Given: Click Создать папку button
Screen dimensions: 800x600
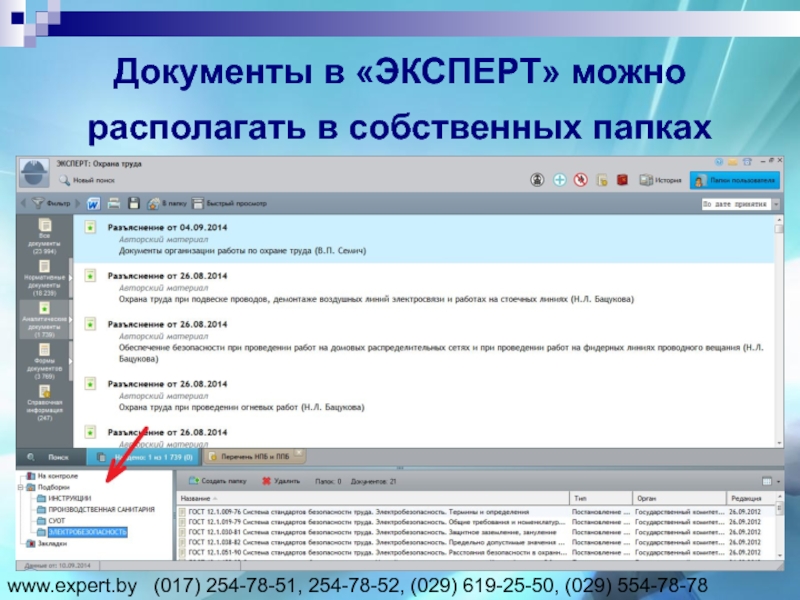Looking at the screenshot, I should (x=218, y=481).
